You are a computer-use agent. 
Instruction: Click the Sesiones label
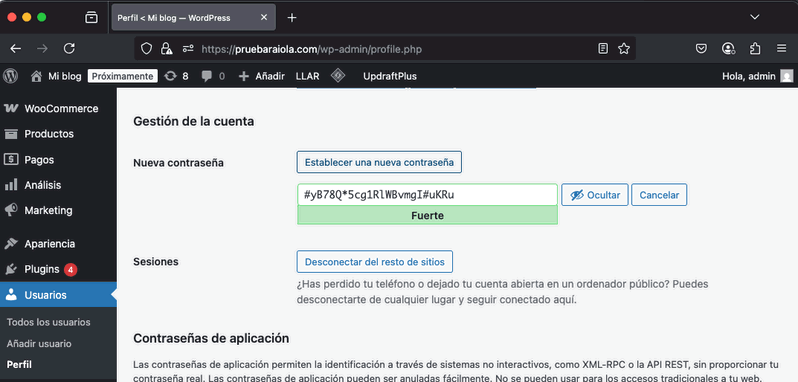(x=156, y=261)
